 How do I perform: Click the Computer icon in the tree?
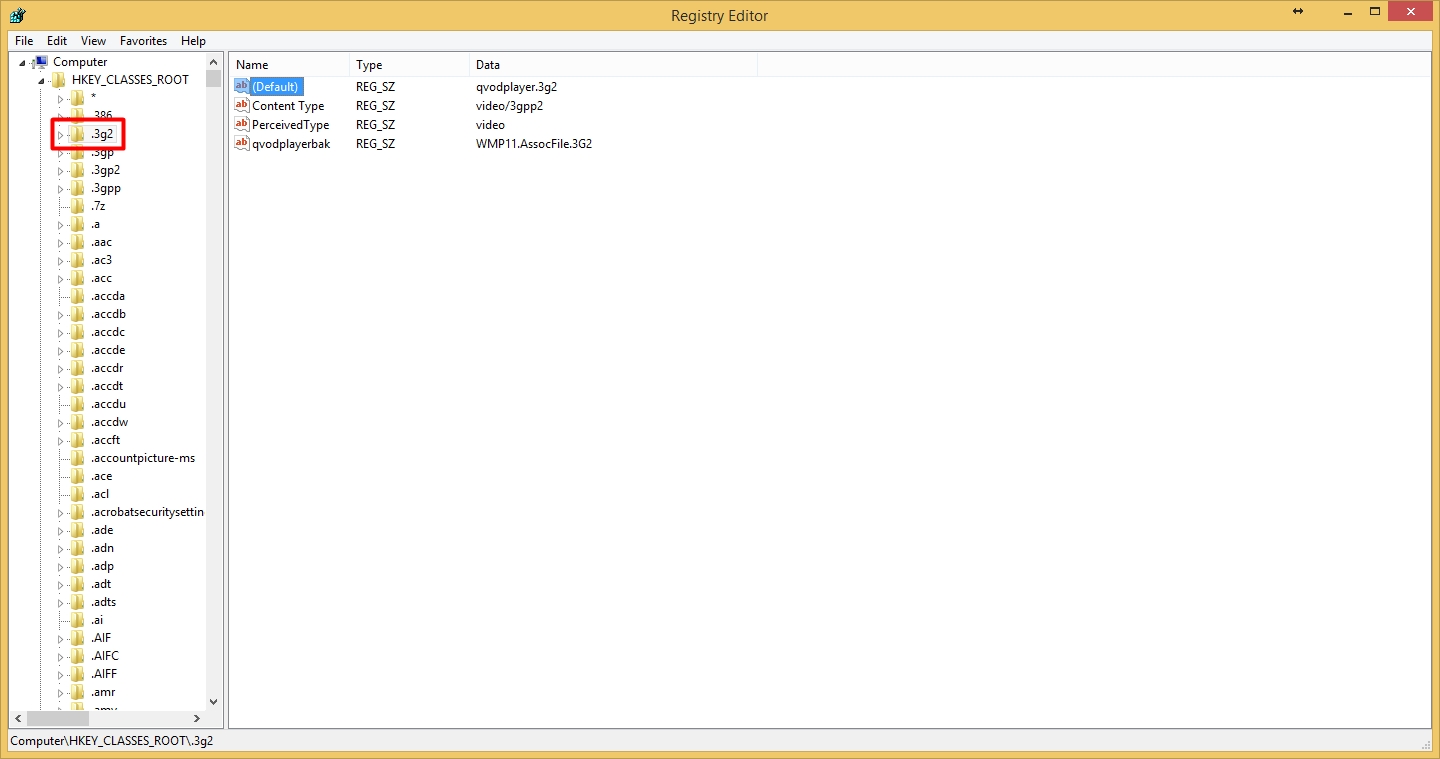pos(41,62)
